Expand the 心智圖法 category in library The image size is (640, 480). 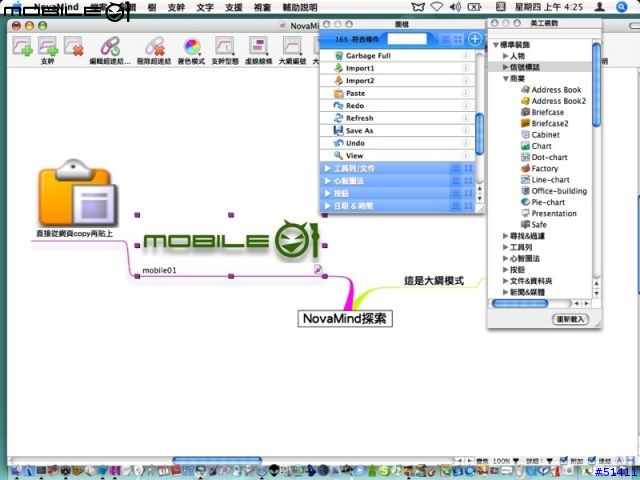point(327,181)
